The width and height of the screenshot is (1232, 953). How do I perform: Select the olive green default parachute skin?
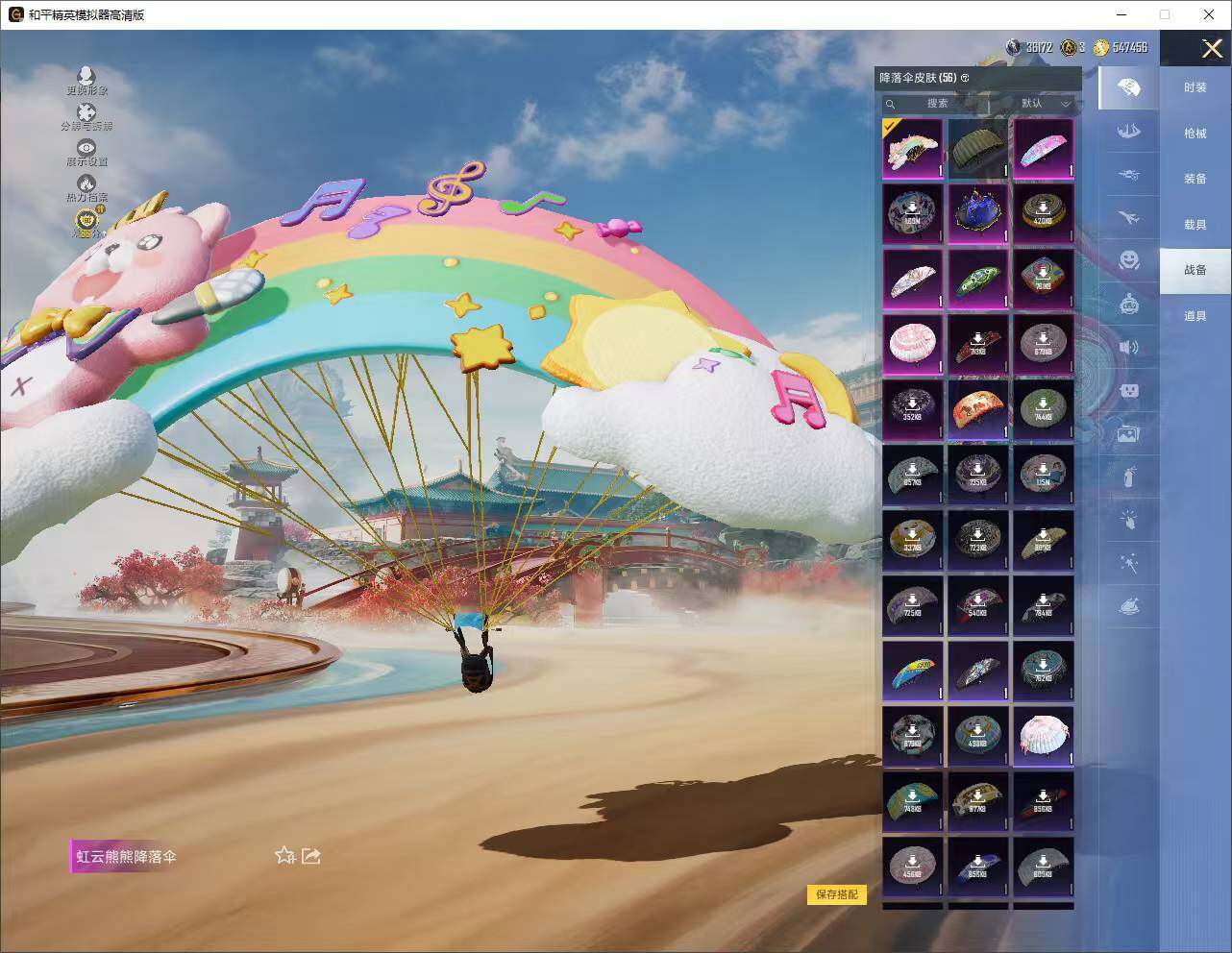click(977, 148)
